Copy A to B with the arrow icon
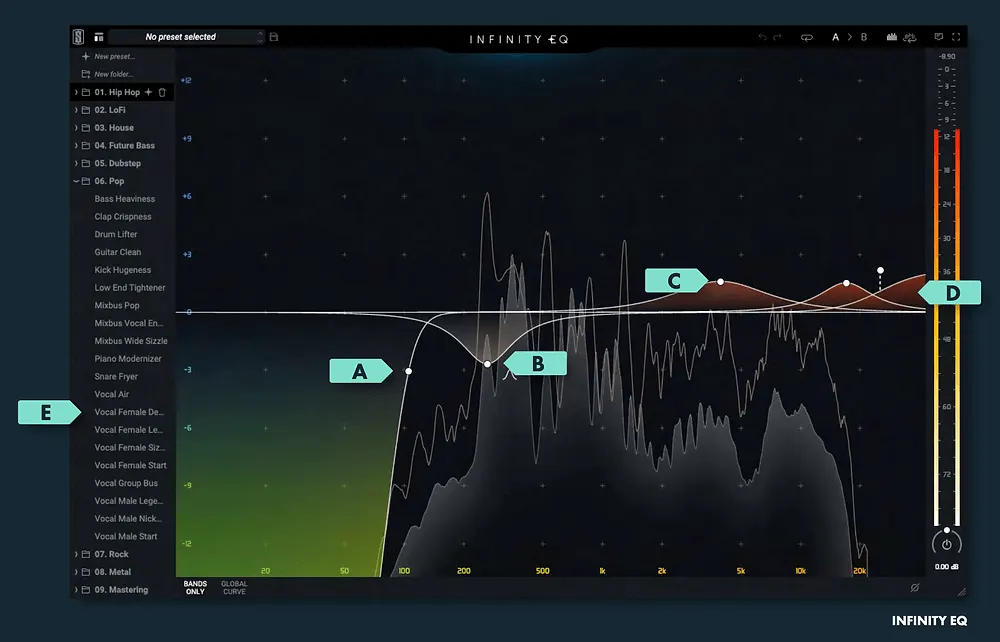The height and width of the screenshot is (642, 1000). pos(849,37)
